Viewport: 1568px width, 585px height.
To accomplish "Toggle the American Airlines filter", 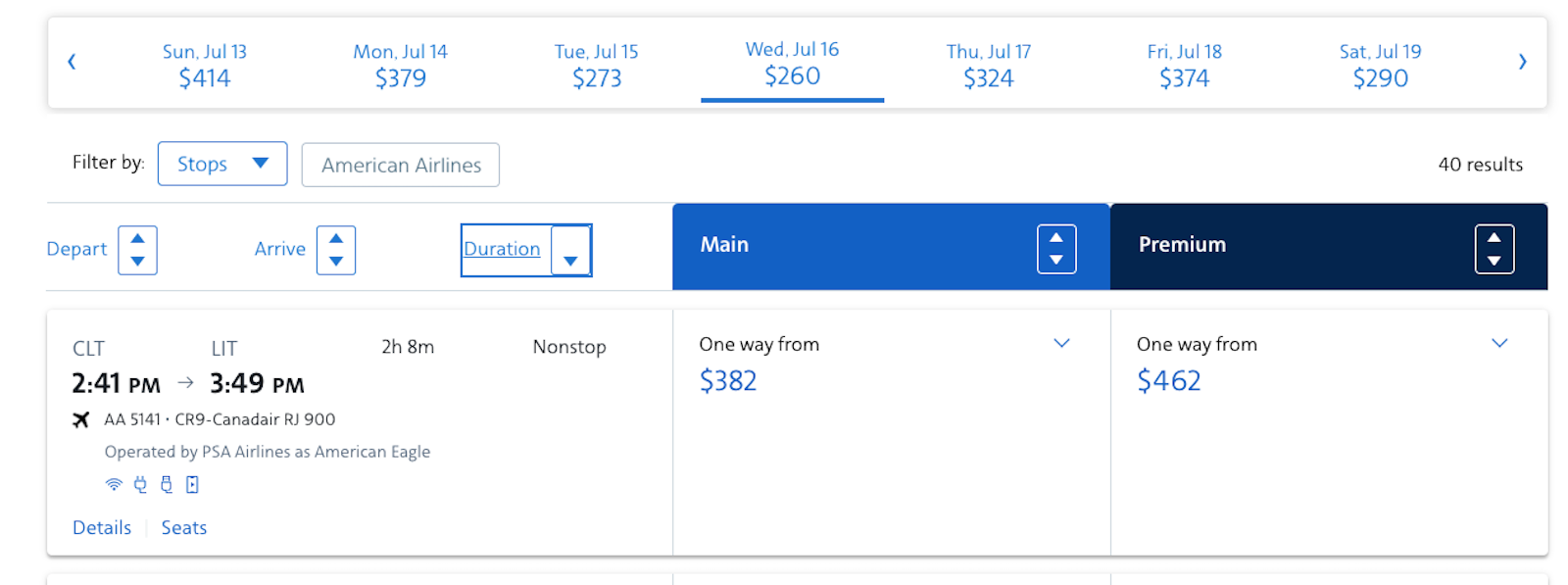I will coord(401,165).
